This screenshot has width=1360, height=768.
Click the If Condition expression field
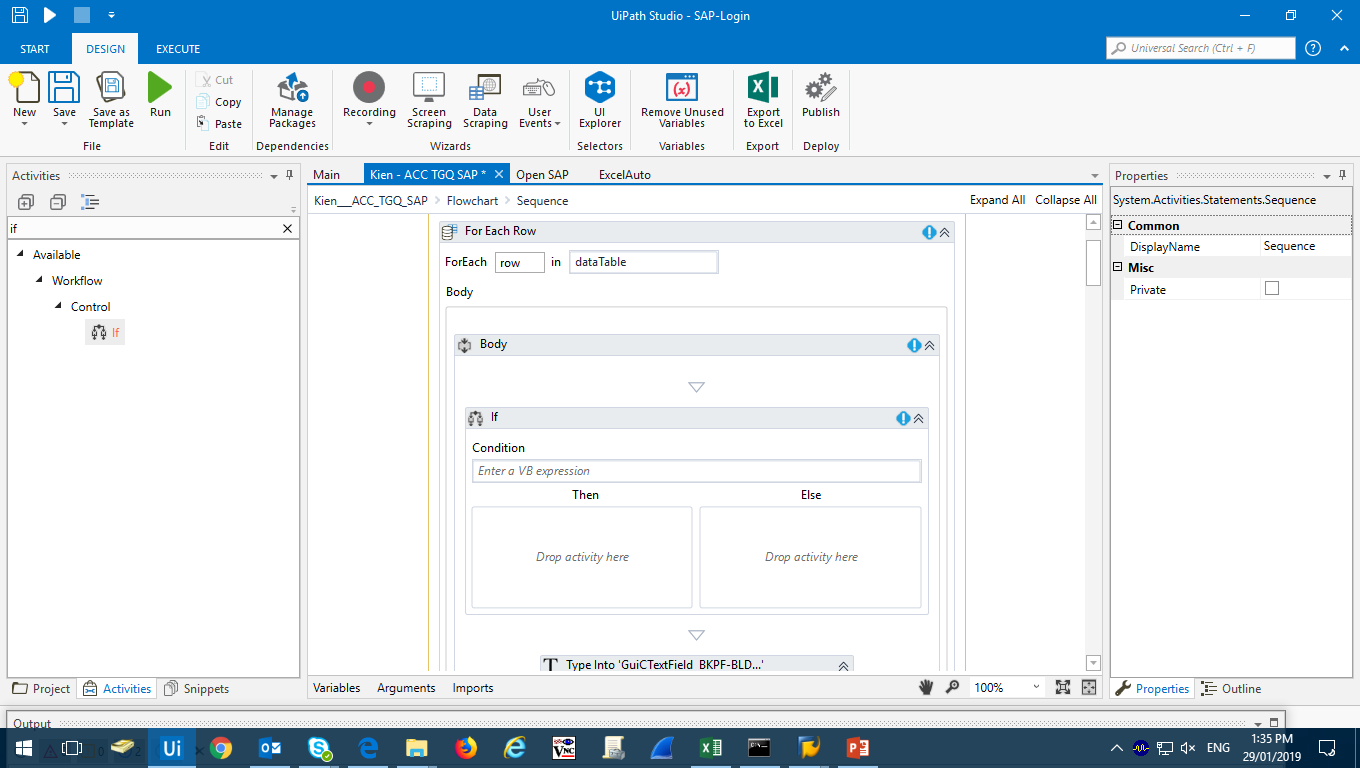click(x=696, y=471)
